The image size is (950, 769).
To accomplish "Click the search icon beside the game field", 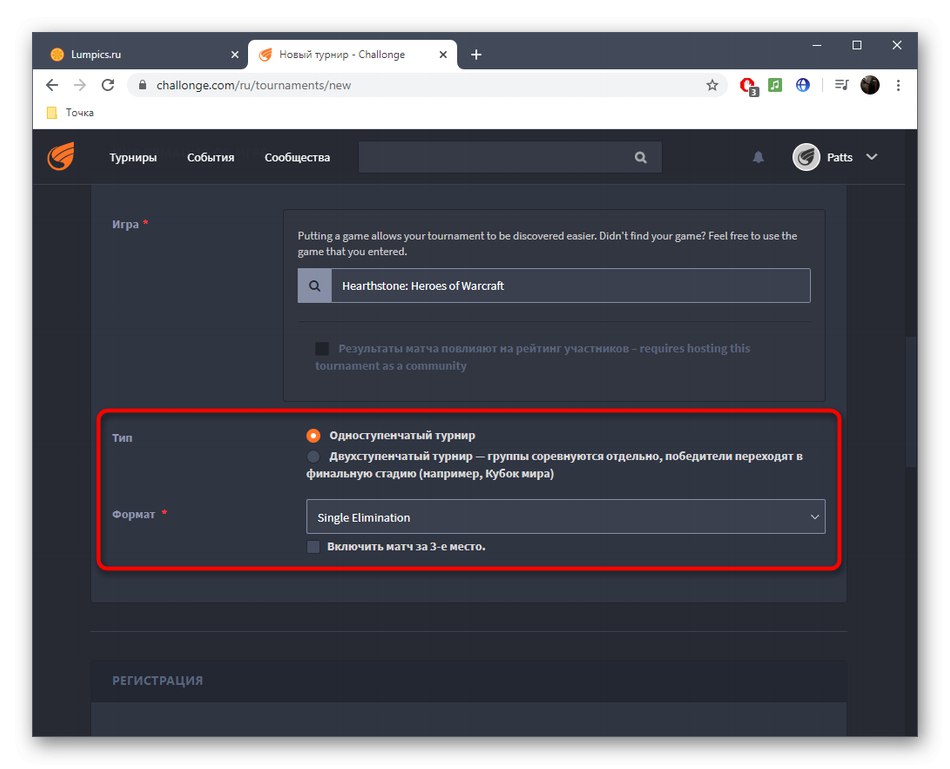I will (313, 285).
